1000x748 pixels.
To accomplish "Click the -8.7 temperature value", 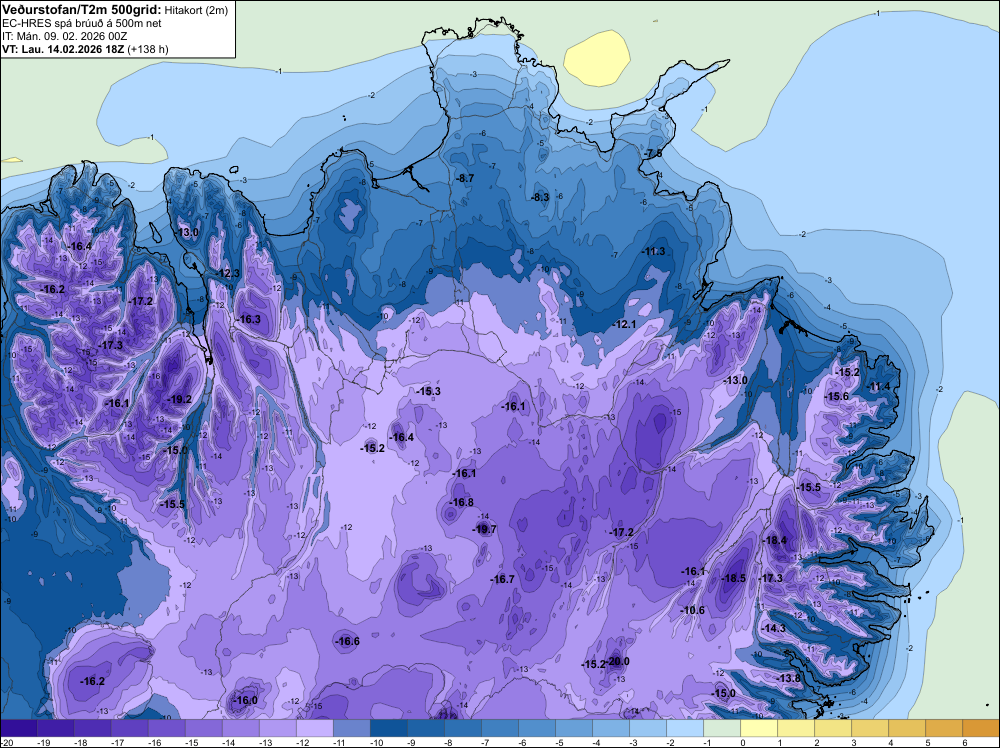I will click(464, 178).
